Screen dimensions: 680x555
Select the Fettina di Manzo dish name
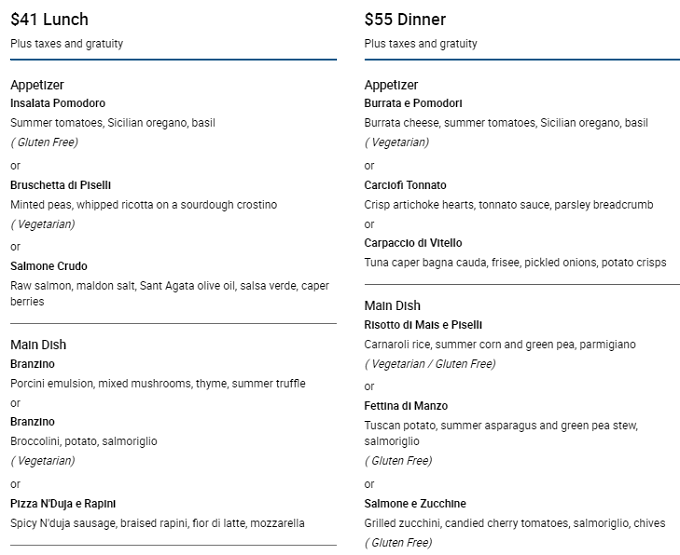pyautogui.click(x=406, y=406)
